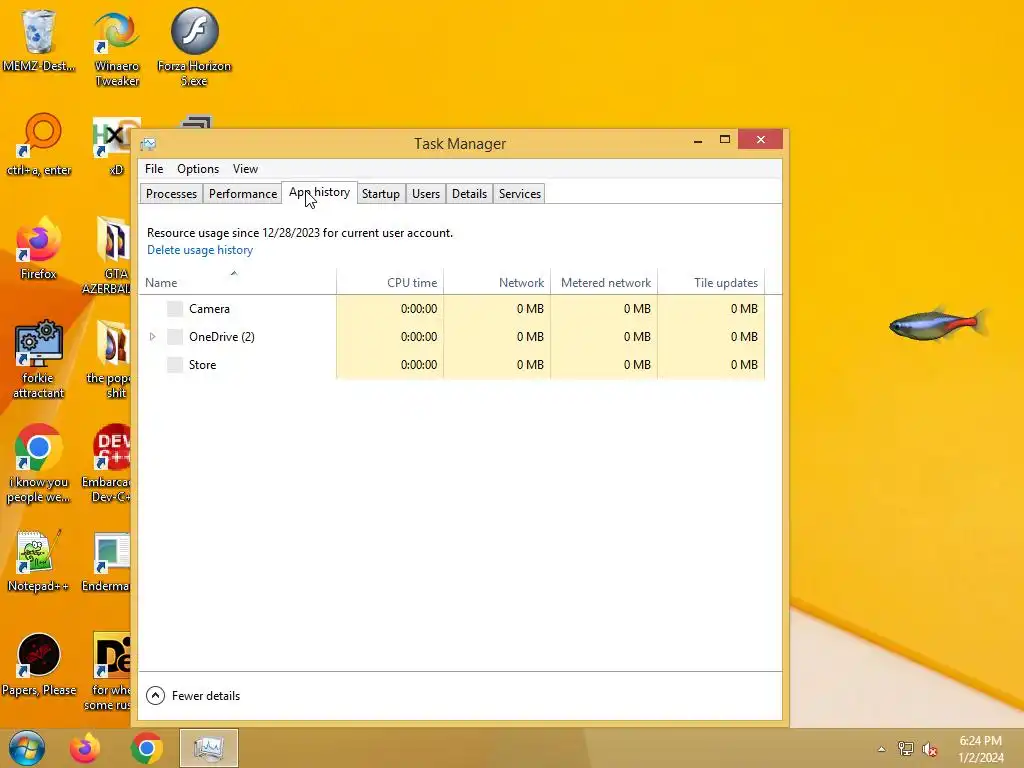Open the View menu

click(246, 169)
